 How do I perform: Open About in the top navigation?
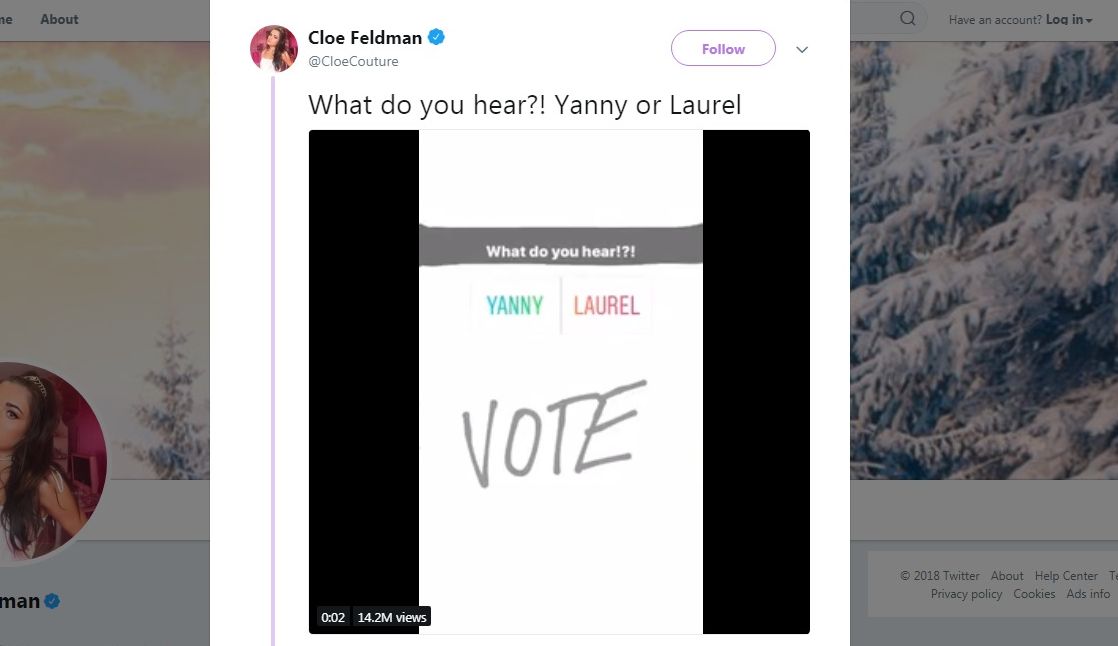[59, 19]
